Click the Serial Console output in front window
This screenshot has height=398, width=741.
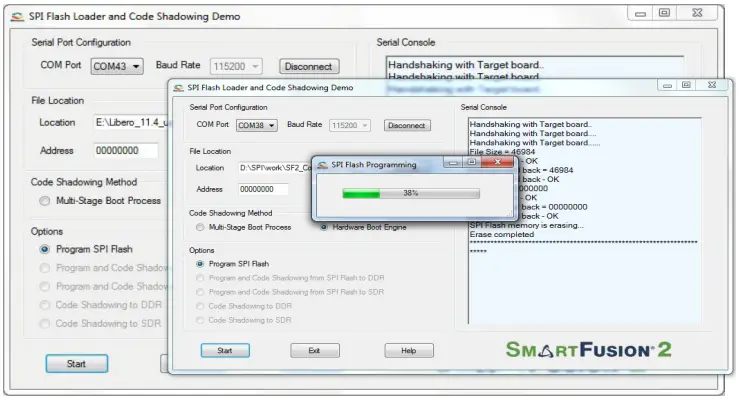click(585, 221)
